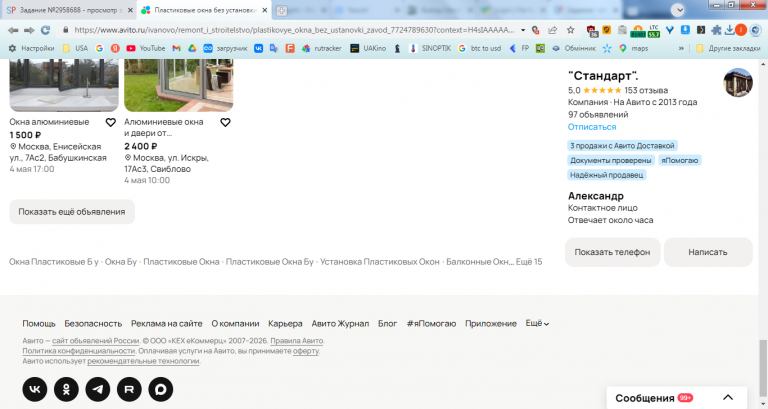Click the seller avatar thumbnail
Screen dimensions: 768x409
click(x=738, y=83)
